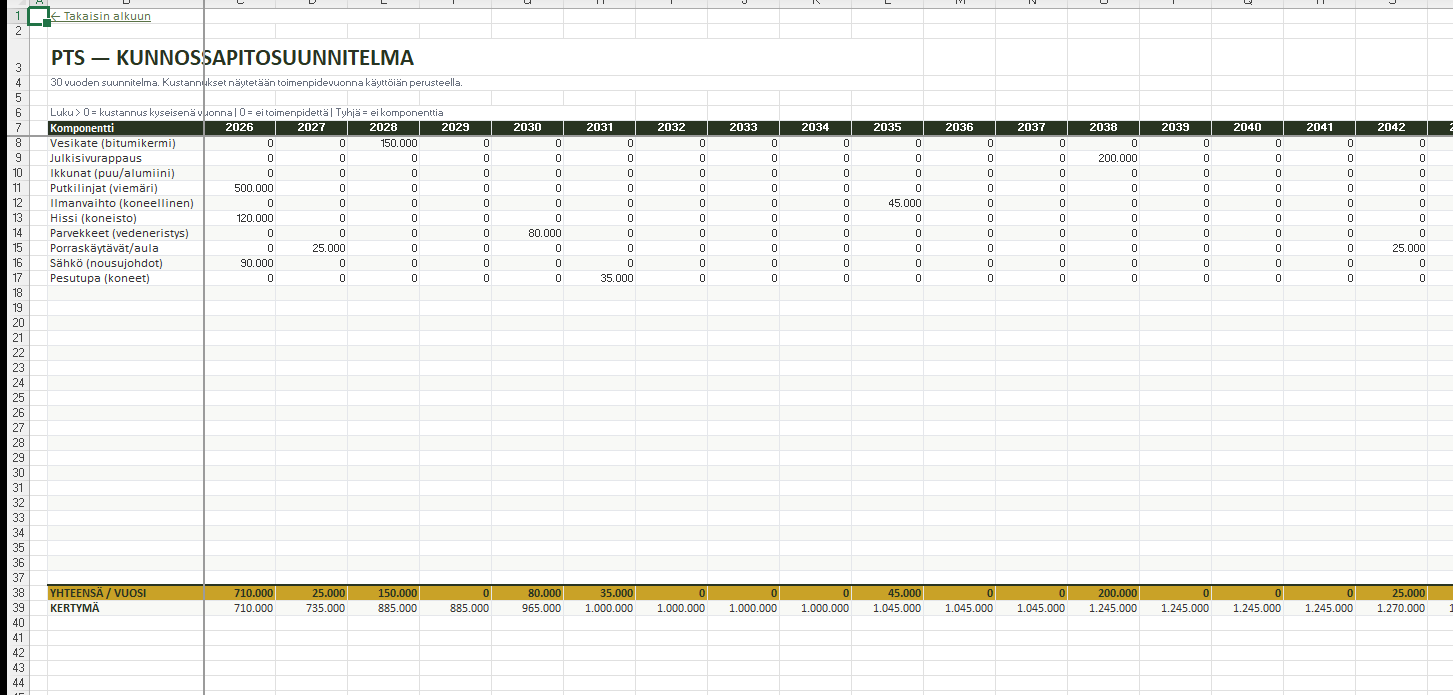This screenshot has width=1453, height=695.
Task: Select the Pesutupa 35.000 cell in 2031
Action: [x=599, y=278]
